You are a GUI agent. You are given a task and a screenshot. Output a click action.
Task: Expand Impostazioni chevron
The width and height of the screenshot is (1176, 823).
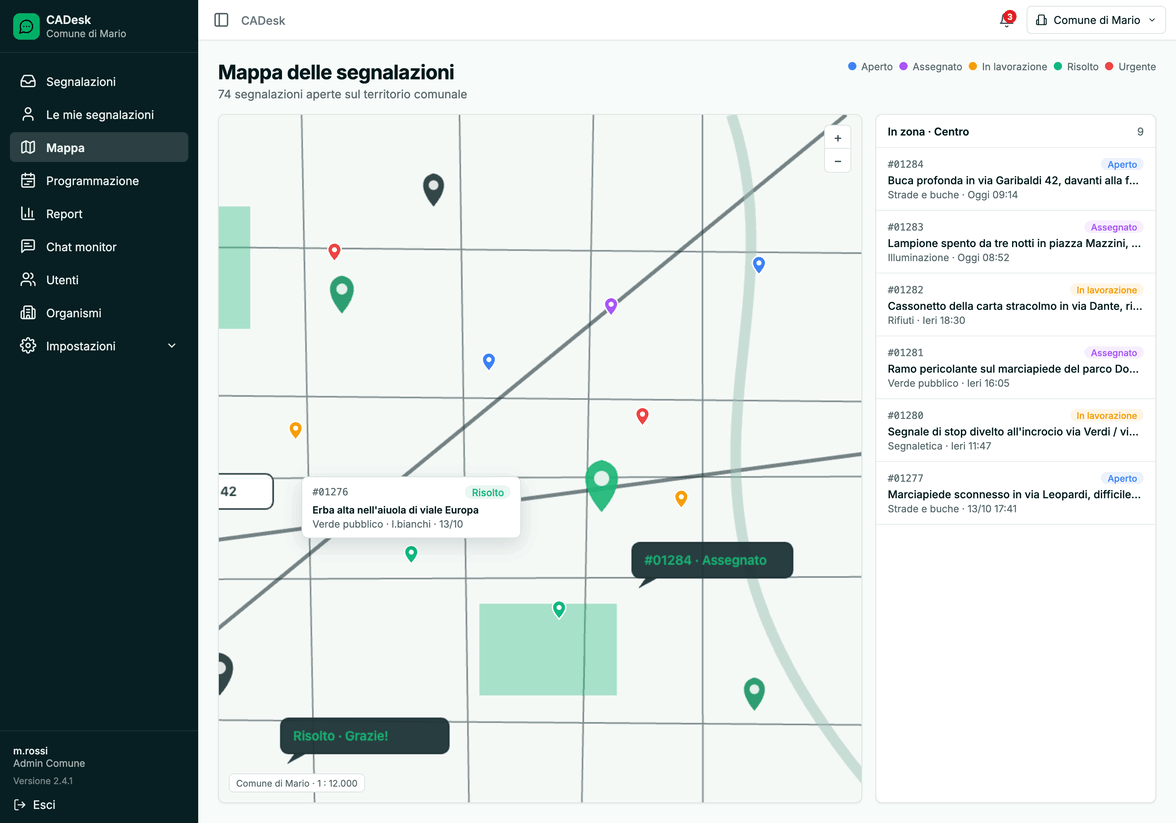point(172,346)
